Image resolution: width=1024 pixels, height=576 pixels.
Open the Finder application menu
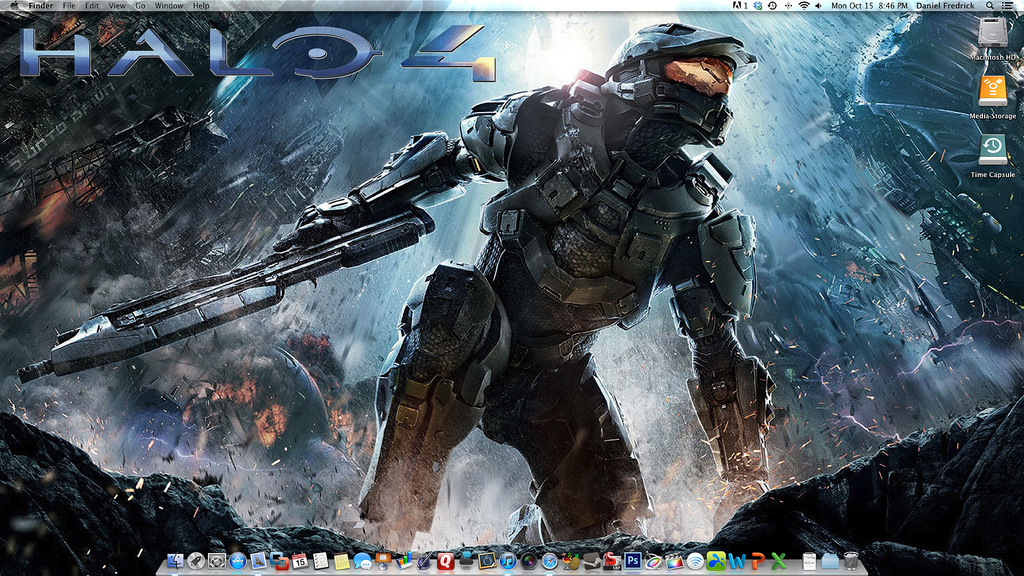point(40,5)
